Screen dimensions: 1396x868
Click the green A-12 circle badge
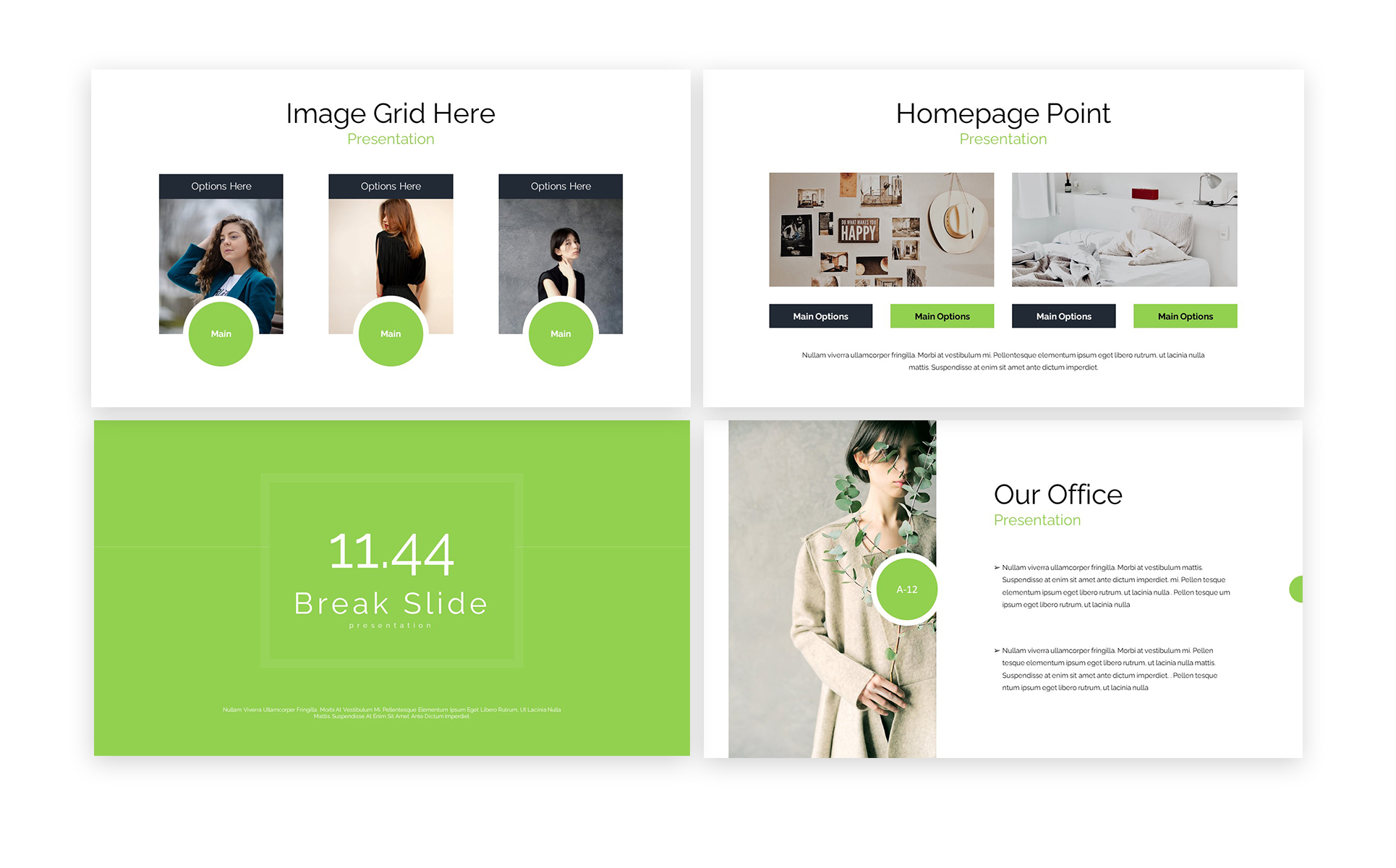point(906,590)
